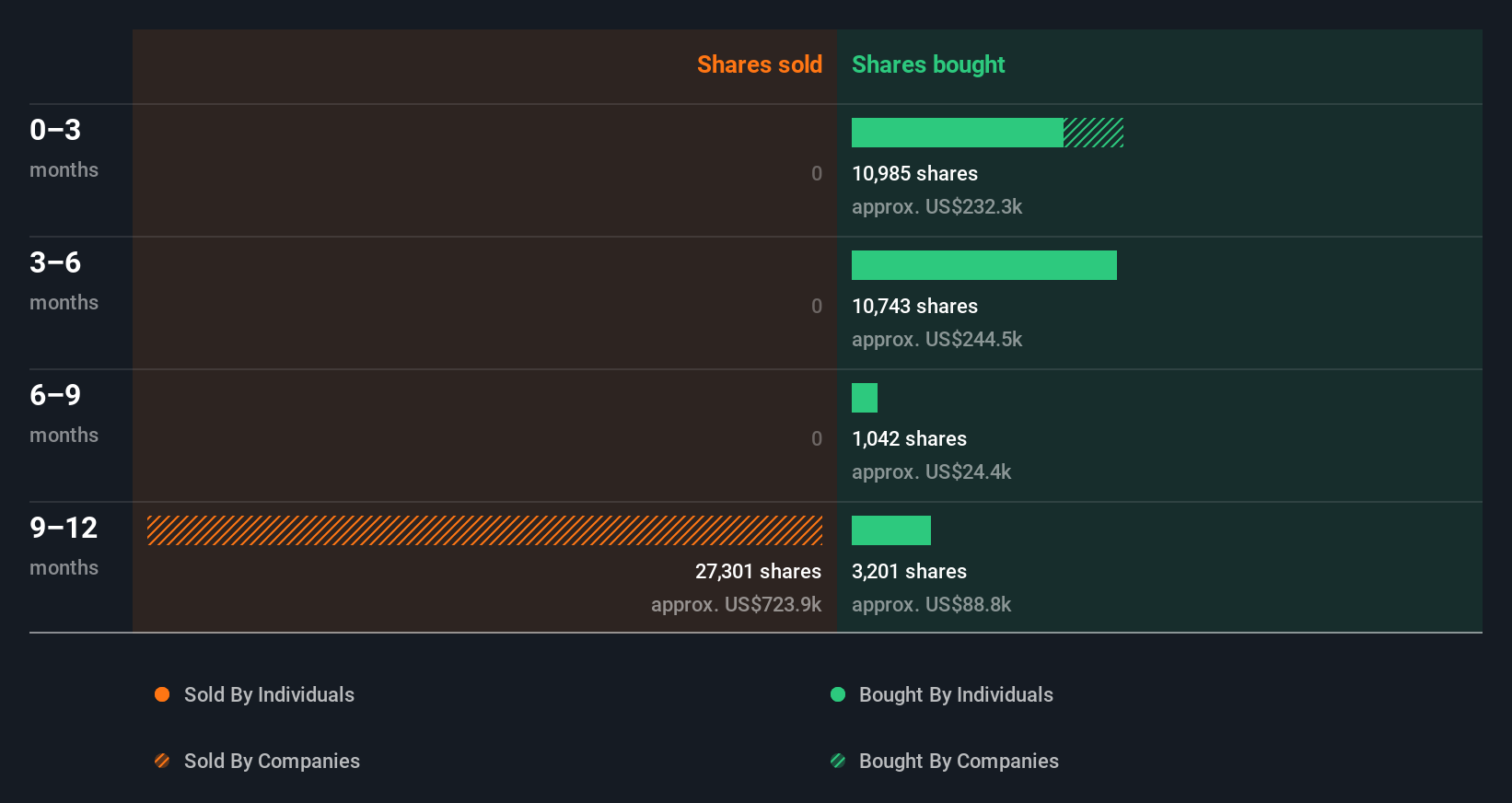This screenshot has width=1512, height=803.
Task: Select the Sold By Individuals legend label
Action: tap(269, 694)
